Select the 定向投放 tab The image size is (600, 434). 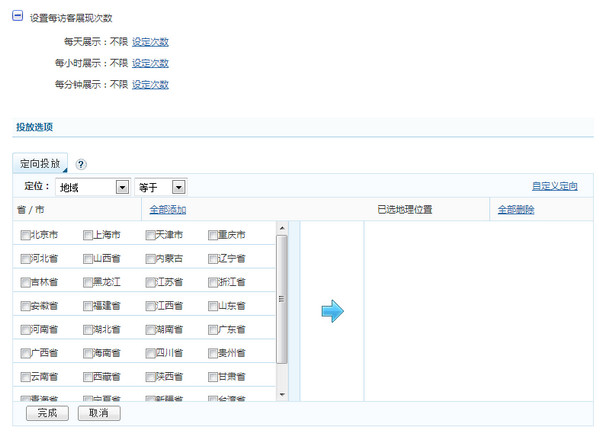tap(40, 163)
